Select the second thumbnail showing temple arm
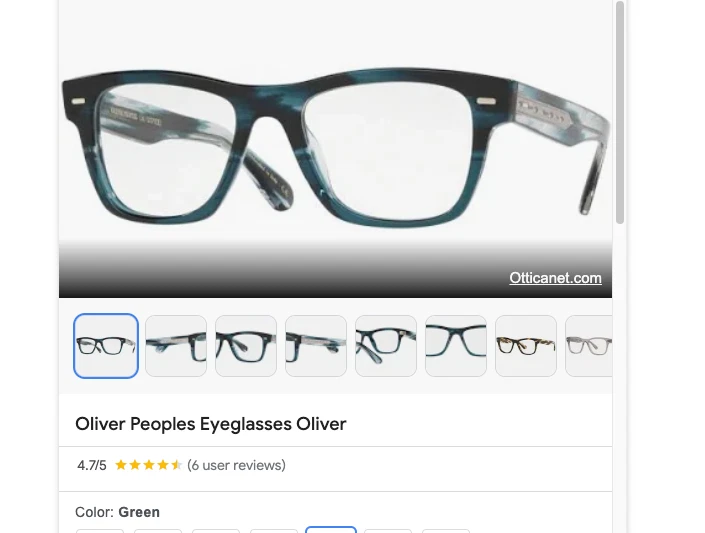 coord(176,346)
